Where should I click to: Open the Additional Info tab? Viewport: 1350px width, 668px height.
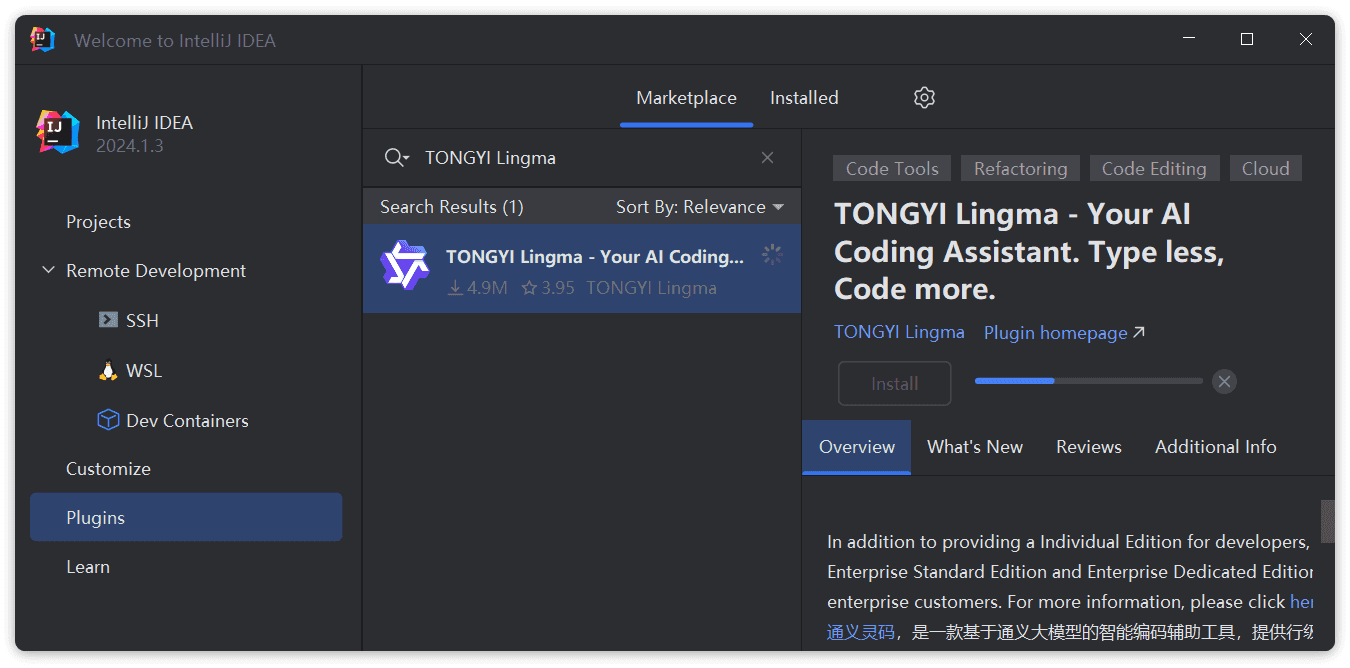1216,447
